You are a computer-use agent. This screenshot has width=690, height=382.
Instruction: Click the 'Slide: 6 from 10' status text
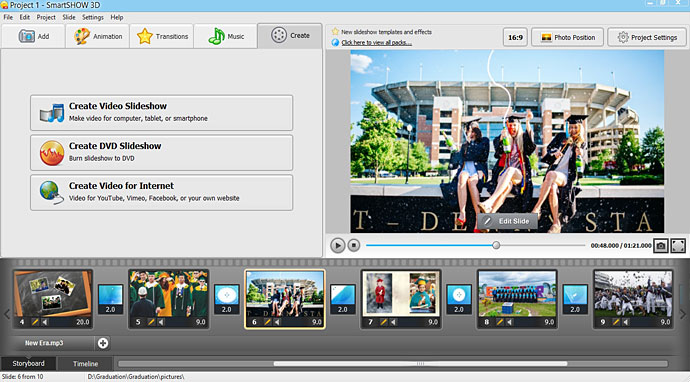click(23, 377)
